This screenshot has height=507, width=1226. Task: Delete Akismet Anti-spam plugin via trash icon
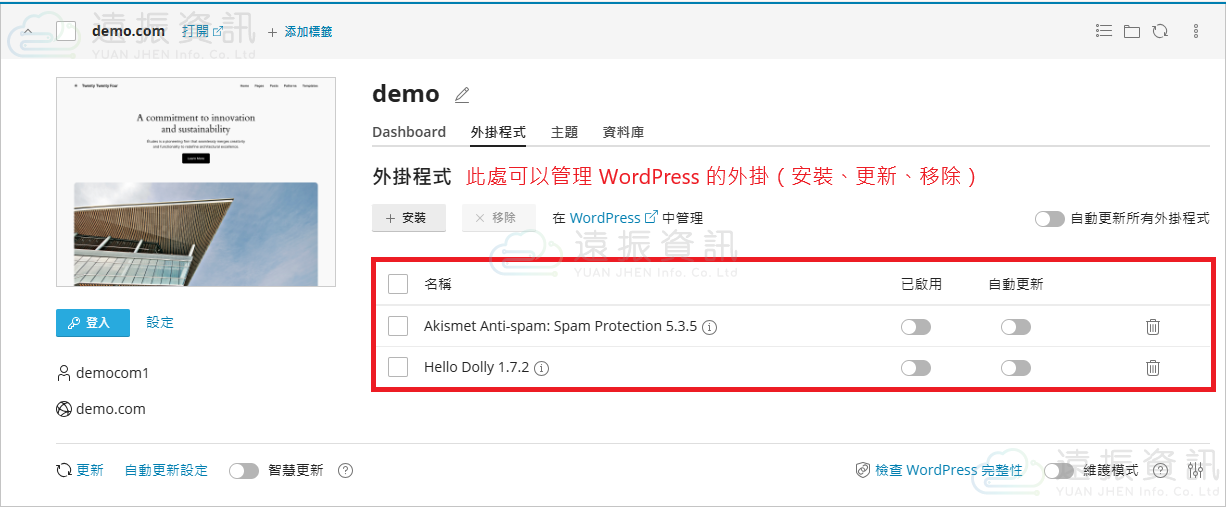click(x=1152, y=327)
